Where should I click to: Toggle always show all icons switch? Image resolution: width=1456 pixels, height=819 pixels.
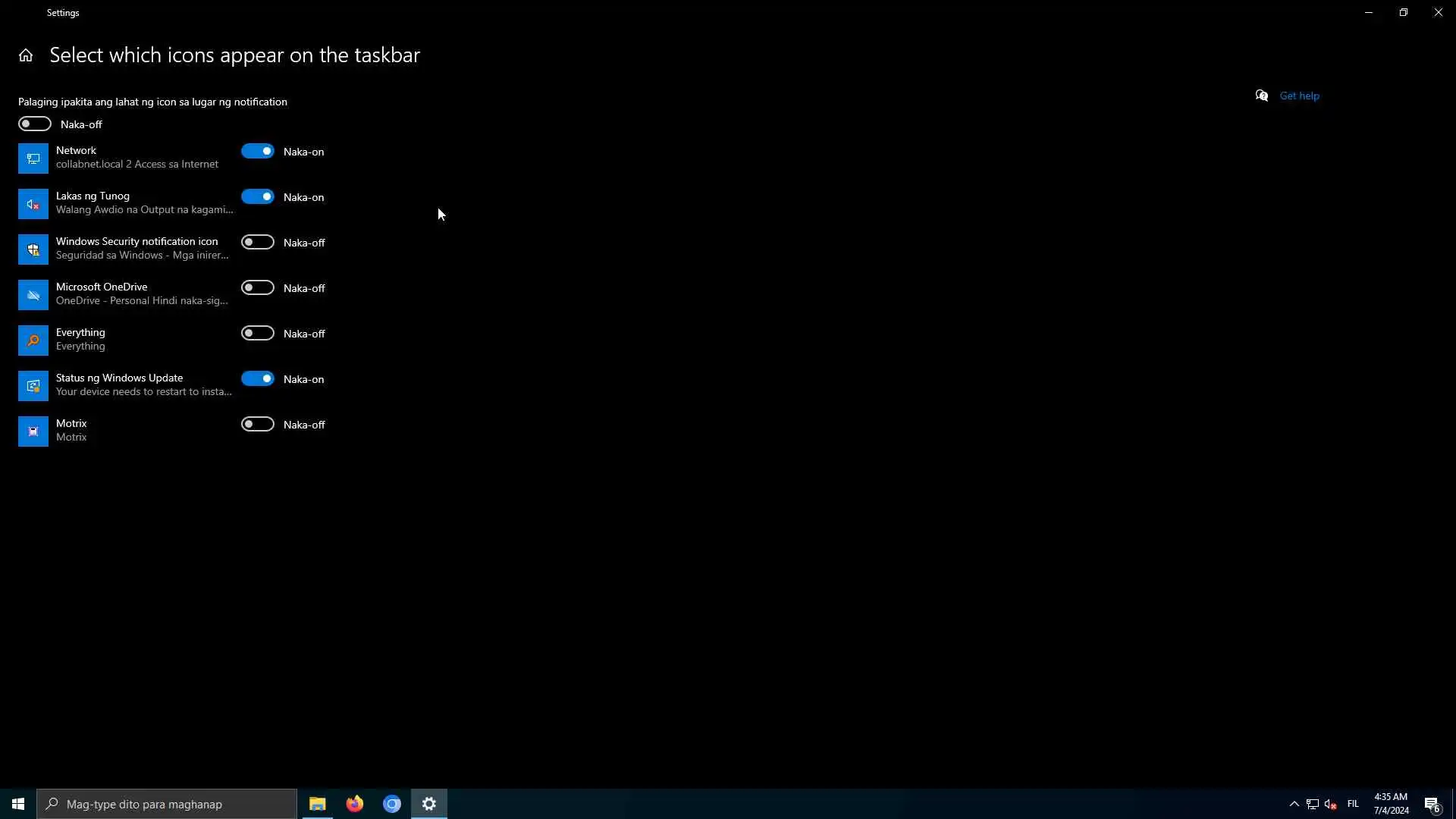35,124
